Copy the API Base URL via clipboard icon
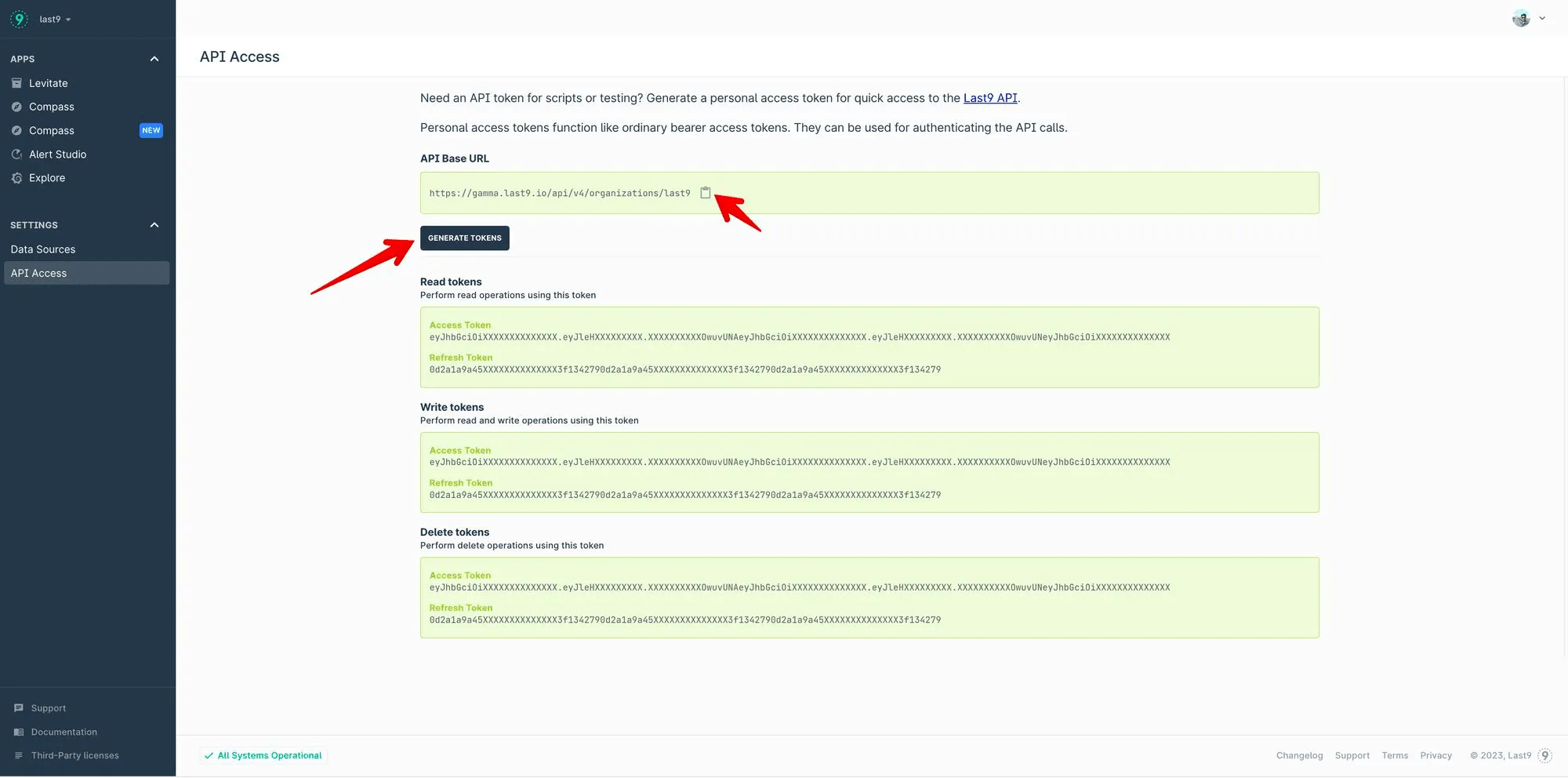The width and height of the screenshot is (1568, 778). [706, 193]
